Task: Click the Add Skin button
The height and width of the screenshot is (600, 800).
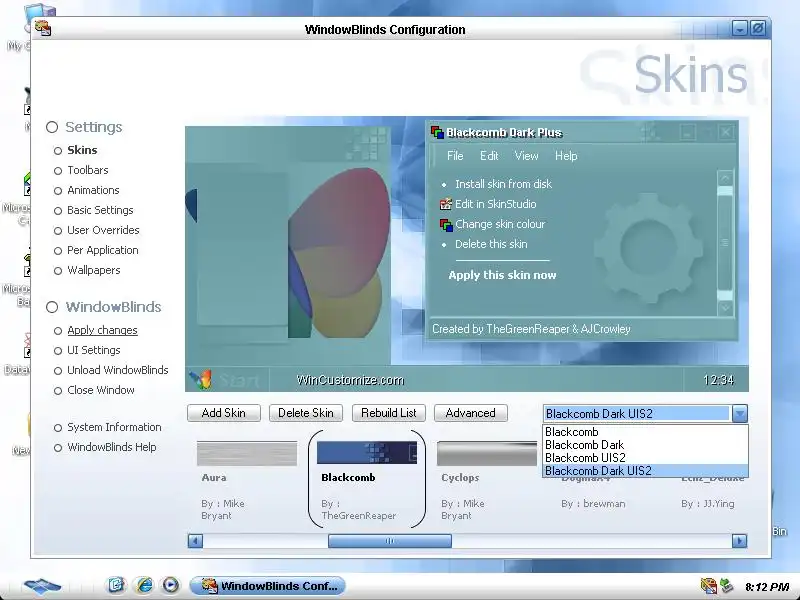Action: 223,413
